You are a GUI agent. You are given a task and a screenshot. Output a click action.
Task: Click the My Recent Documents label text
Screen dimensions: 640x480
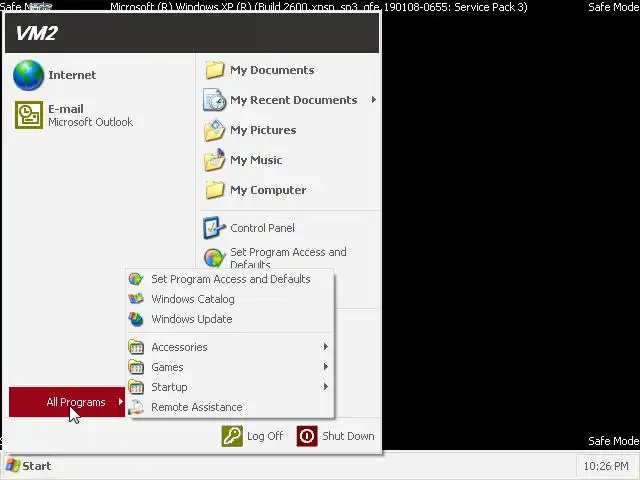pos(294,100)
